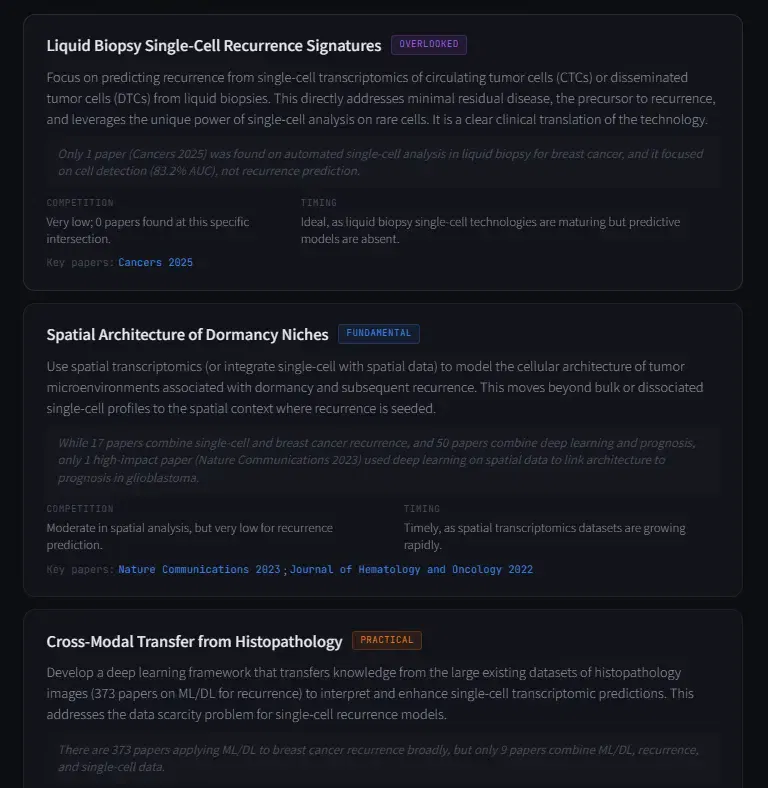Viewport: 768px width, 788px height.
Task: Click the PRACTICAL tag badge
Action: (x=387, y=640)
